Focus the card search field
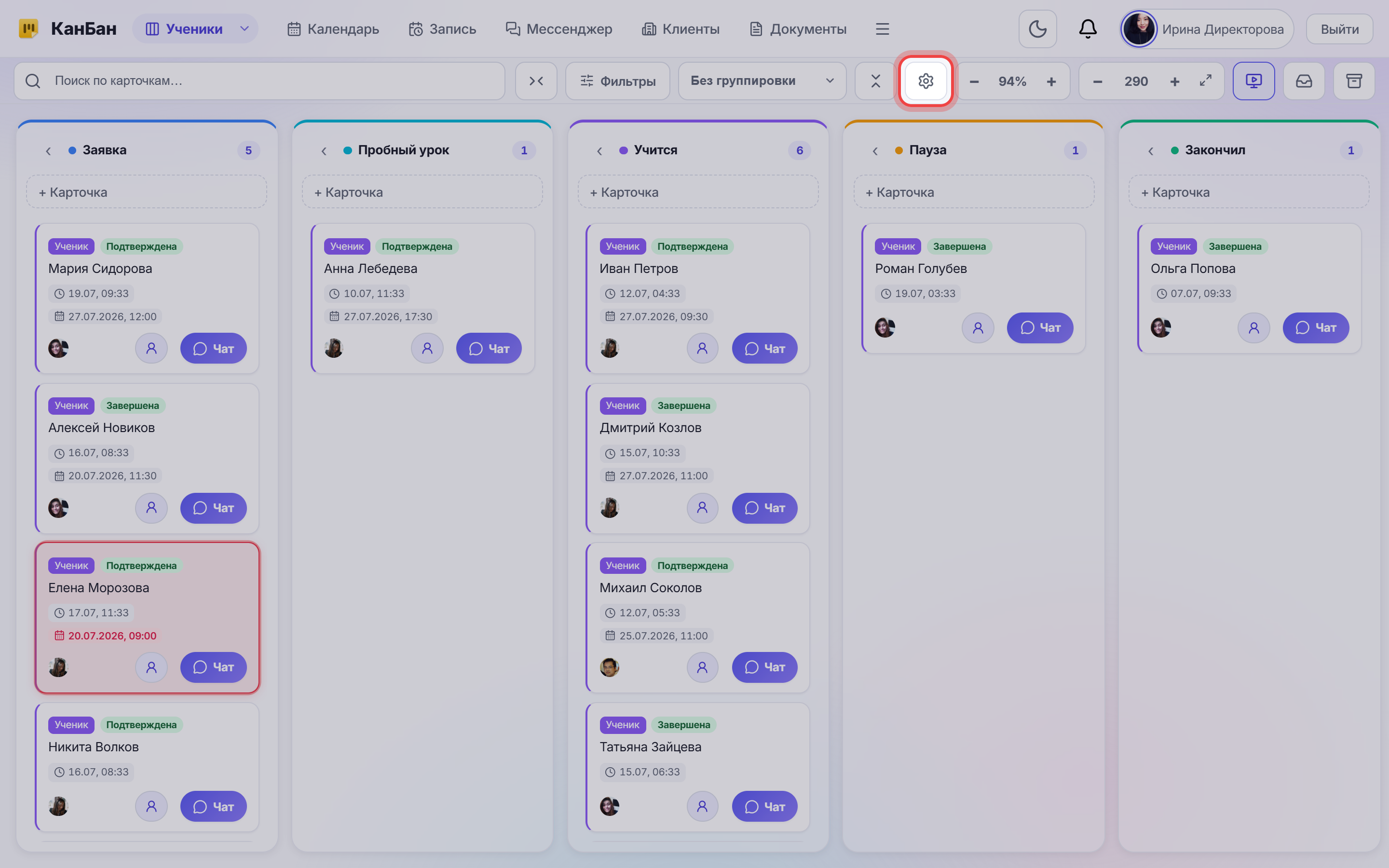The width and height of the screenshot is (1389, 868). coord(259,81)
